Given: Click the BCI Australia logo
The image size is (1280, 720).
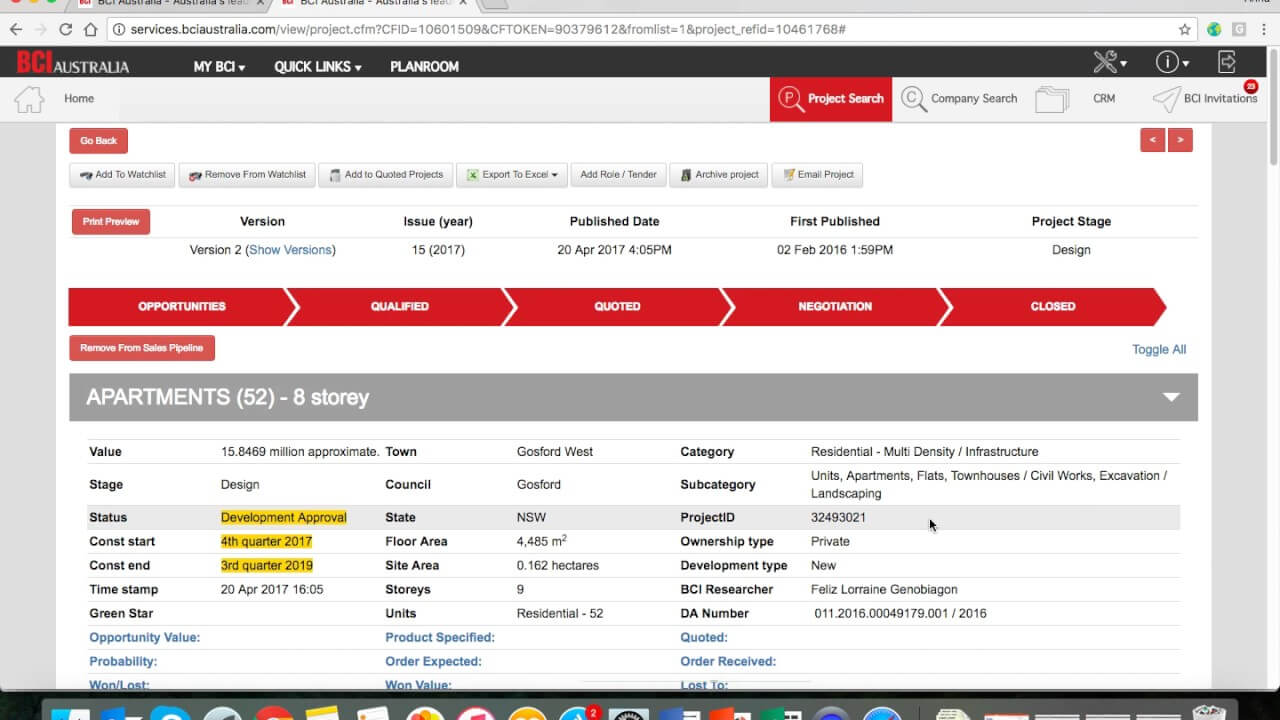Looking at the screenshot, I should [x=73, y=64].
